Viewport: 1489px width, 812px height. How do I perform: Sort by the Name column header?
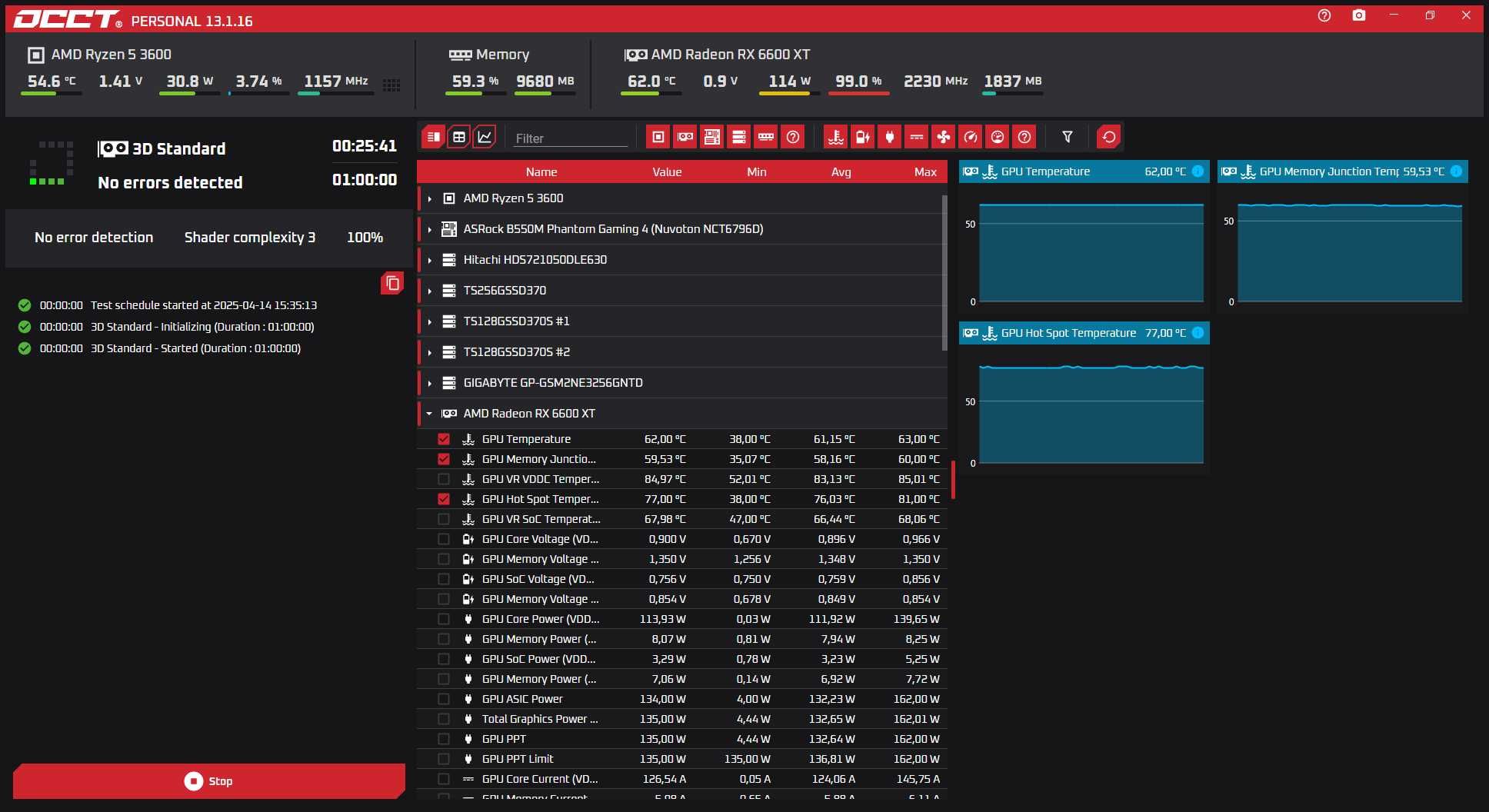pos(541,172)
